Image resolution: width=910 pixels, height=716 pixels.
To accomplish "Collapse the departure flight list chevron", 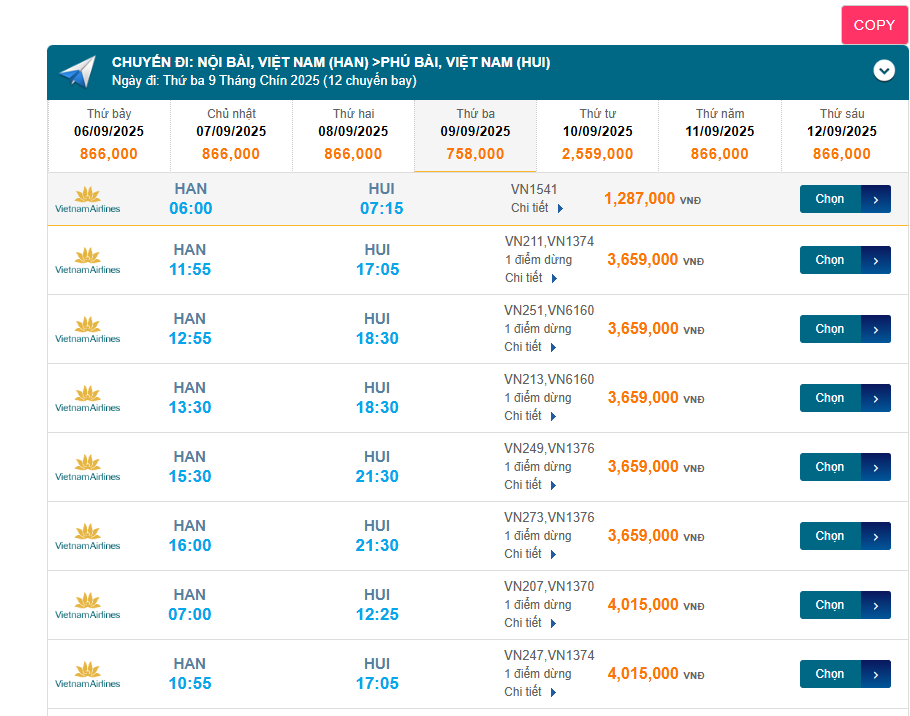I will [x=884, y=70].
